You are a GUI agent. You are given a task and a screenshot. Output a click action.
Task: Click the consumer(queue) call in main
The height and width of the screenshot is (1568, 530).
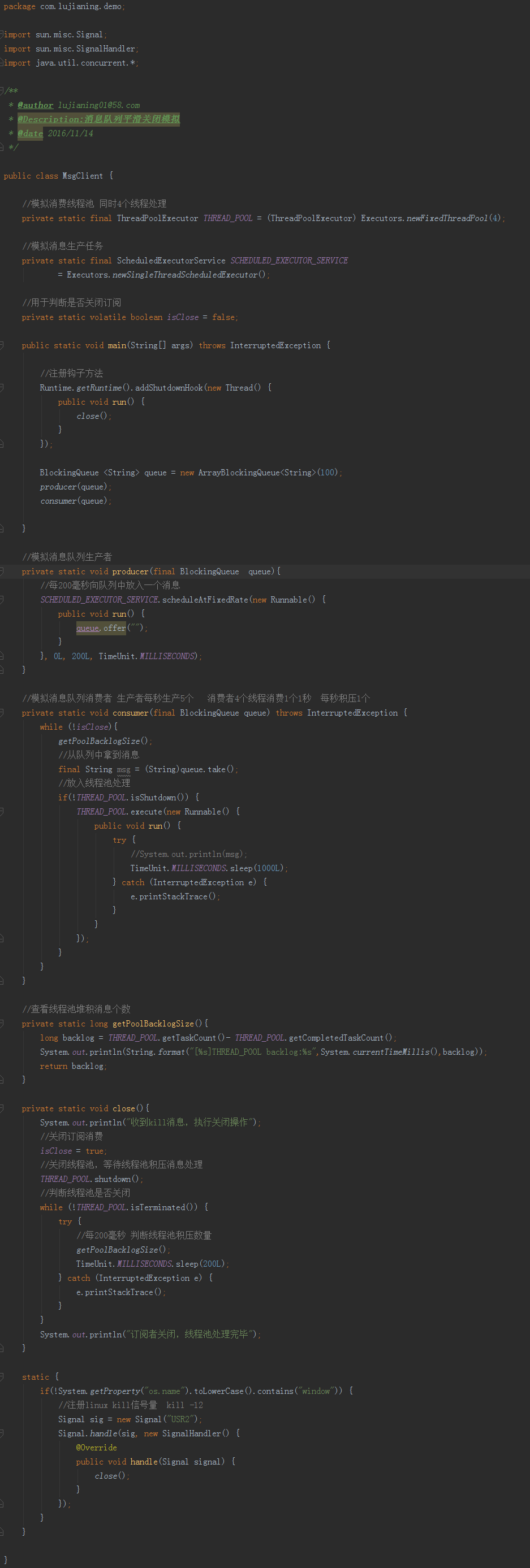(74, 501)
